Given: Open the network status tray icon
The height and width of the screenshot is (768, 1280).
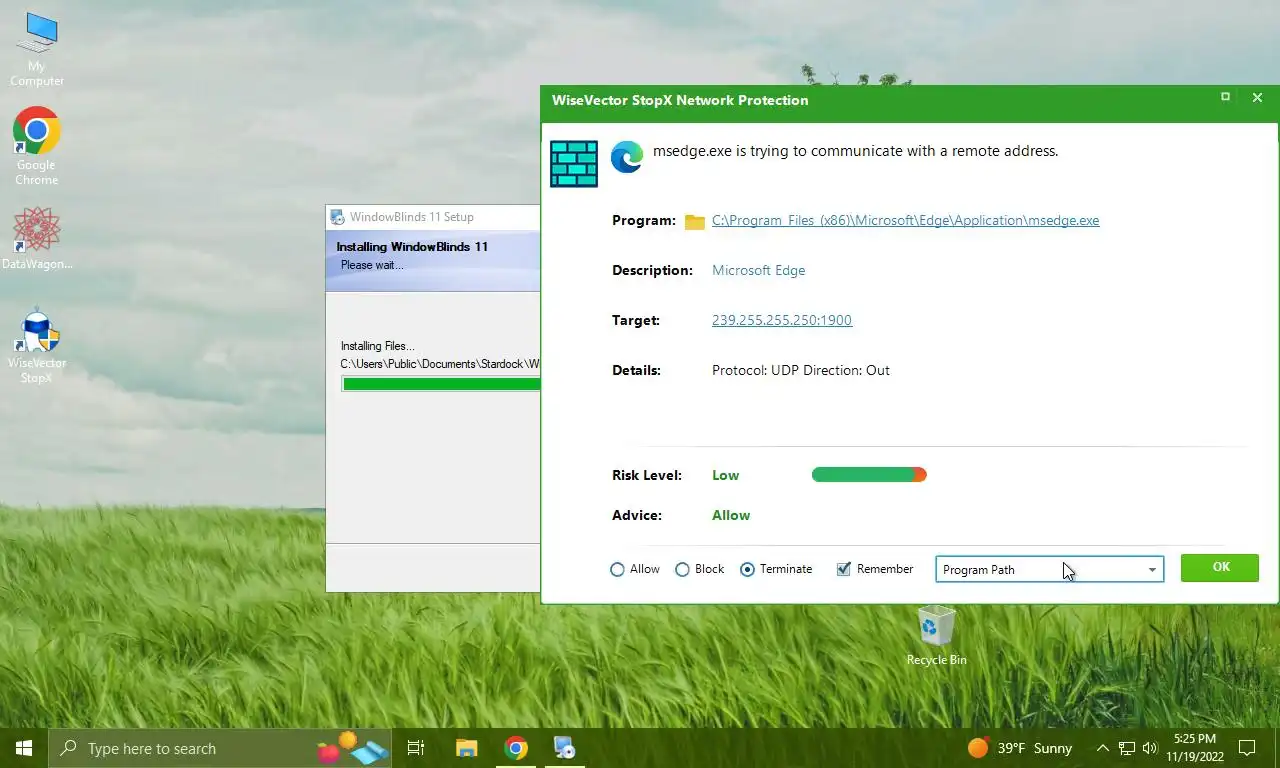Looking at the screenshot, I should point(1127,748).
